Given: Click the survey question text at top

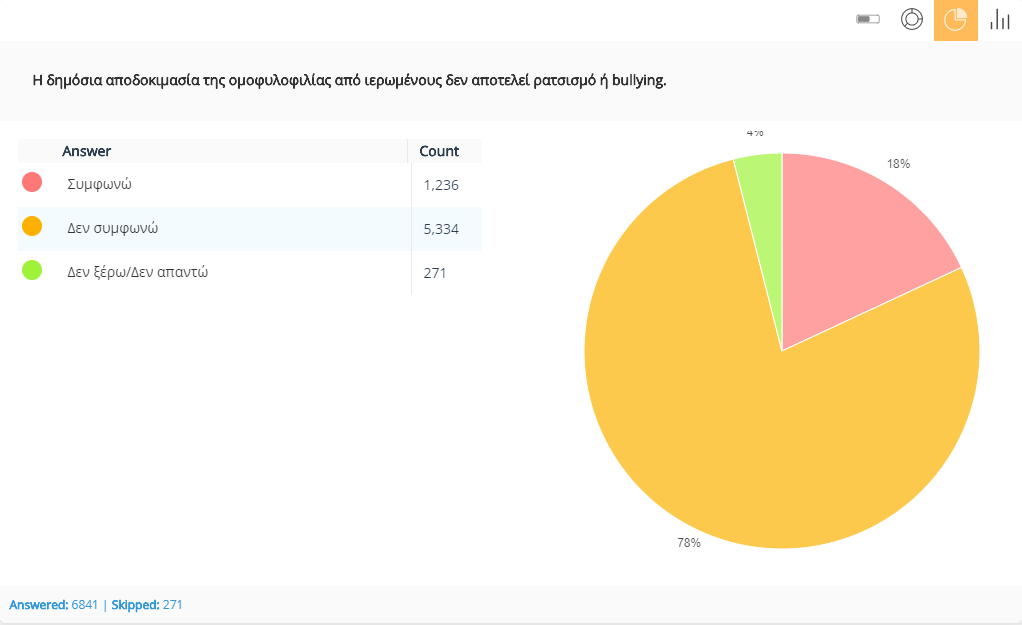Looking at the screenshot, I should coord(349,80).
